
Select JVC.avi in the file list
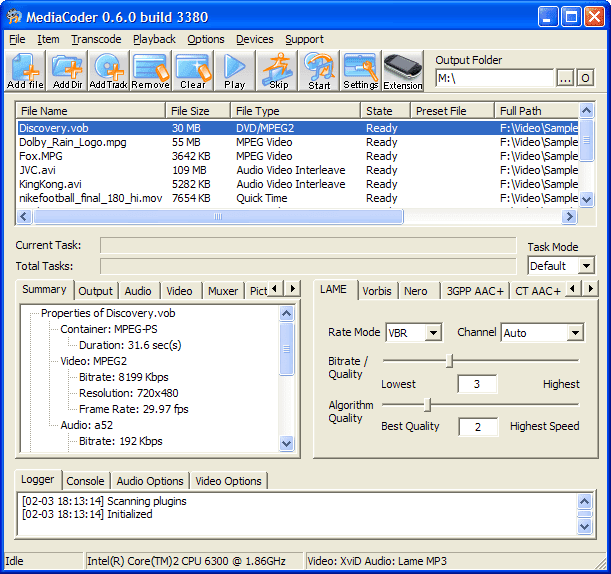[x=297, y=170]
